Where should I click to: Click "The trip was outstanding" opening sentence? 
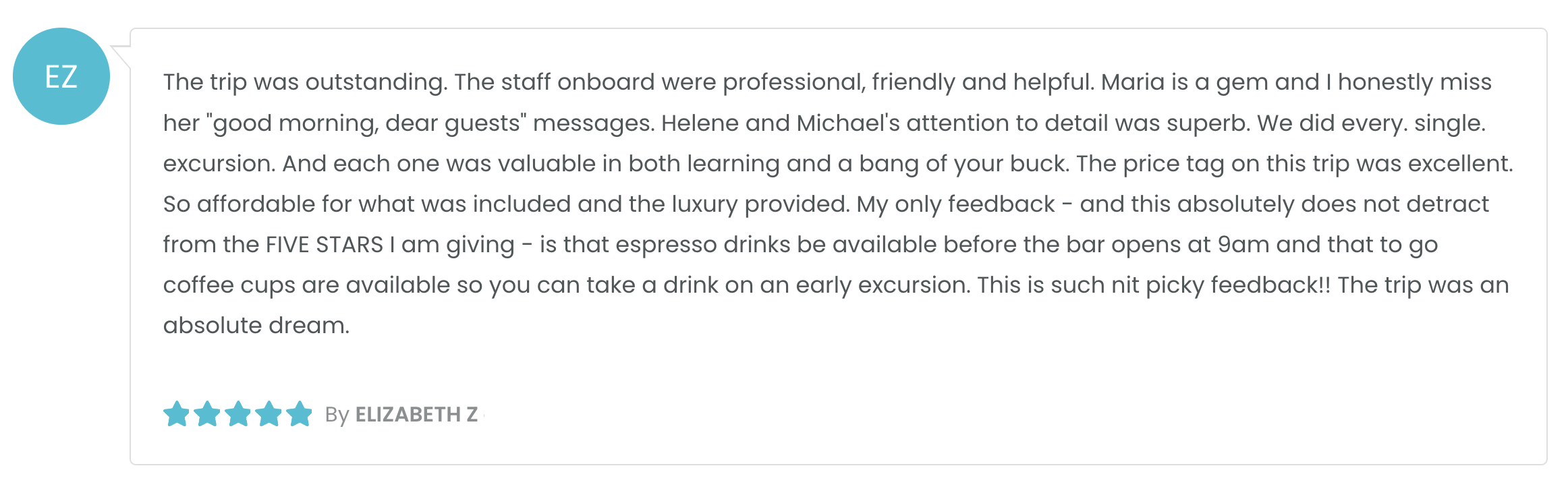305,82
